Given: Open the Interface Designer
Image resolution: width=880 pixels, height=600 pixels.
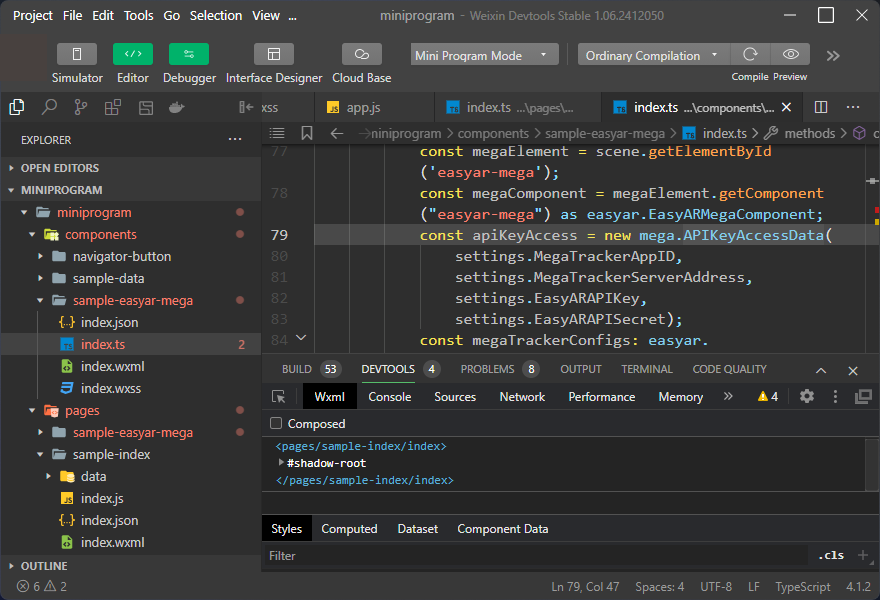Looking at the screenshot, I should 274,54.
